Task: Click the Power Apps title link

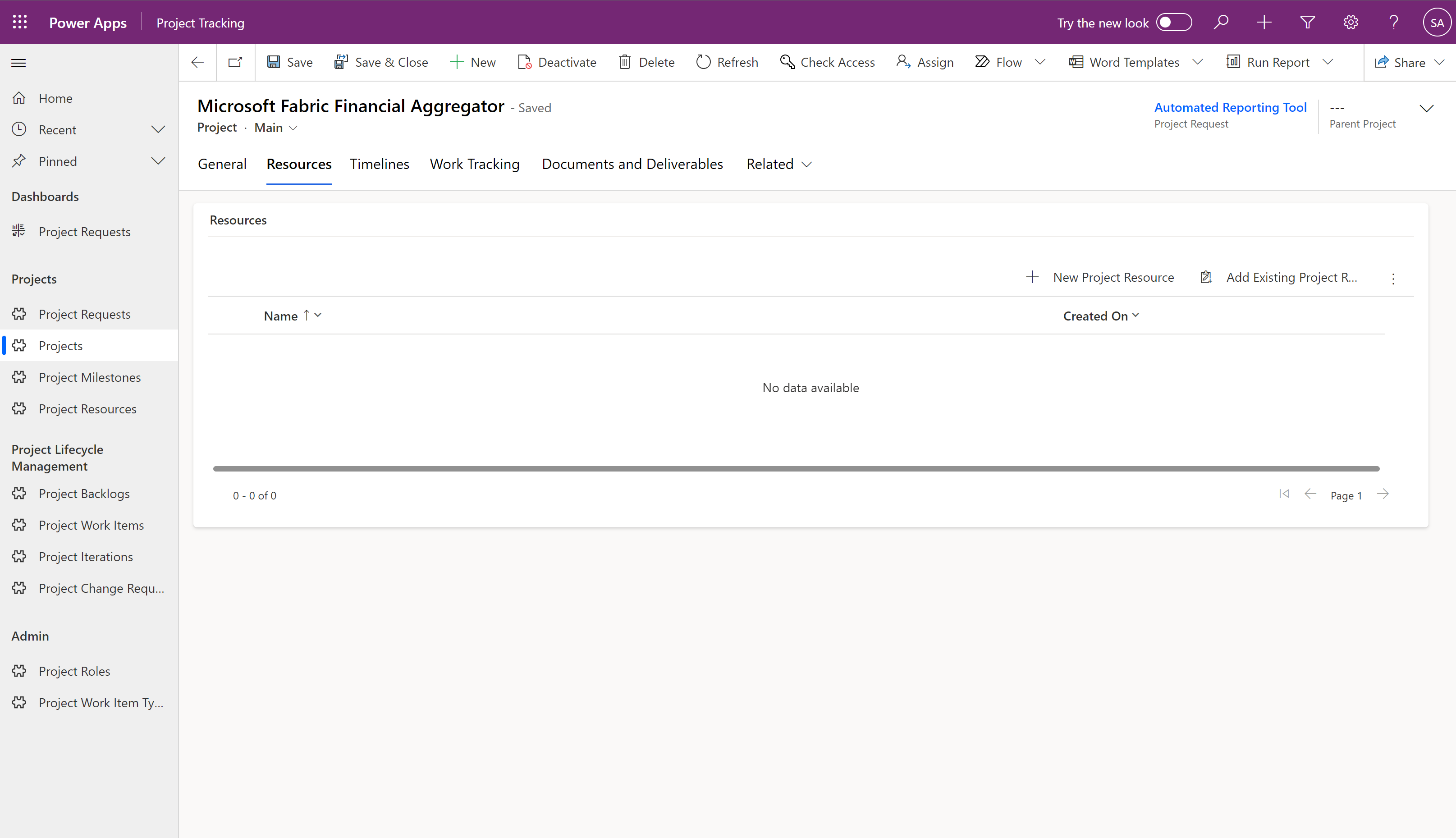Action: [x=87, y=23]
